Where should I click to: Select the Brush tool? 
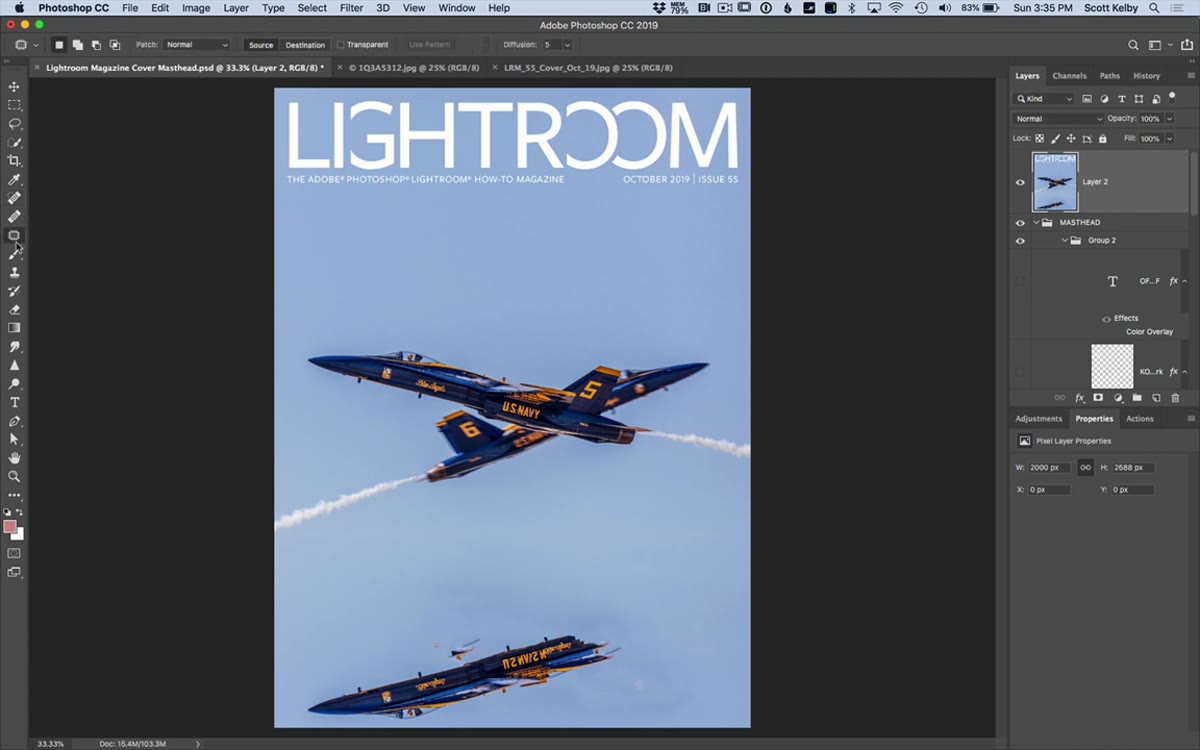[14, 254]
